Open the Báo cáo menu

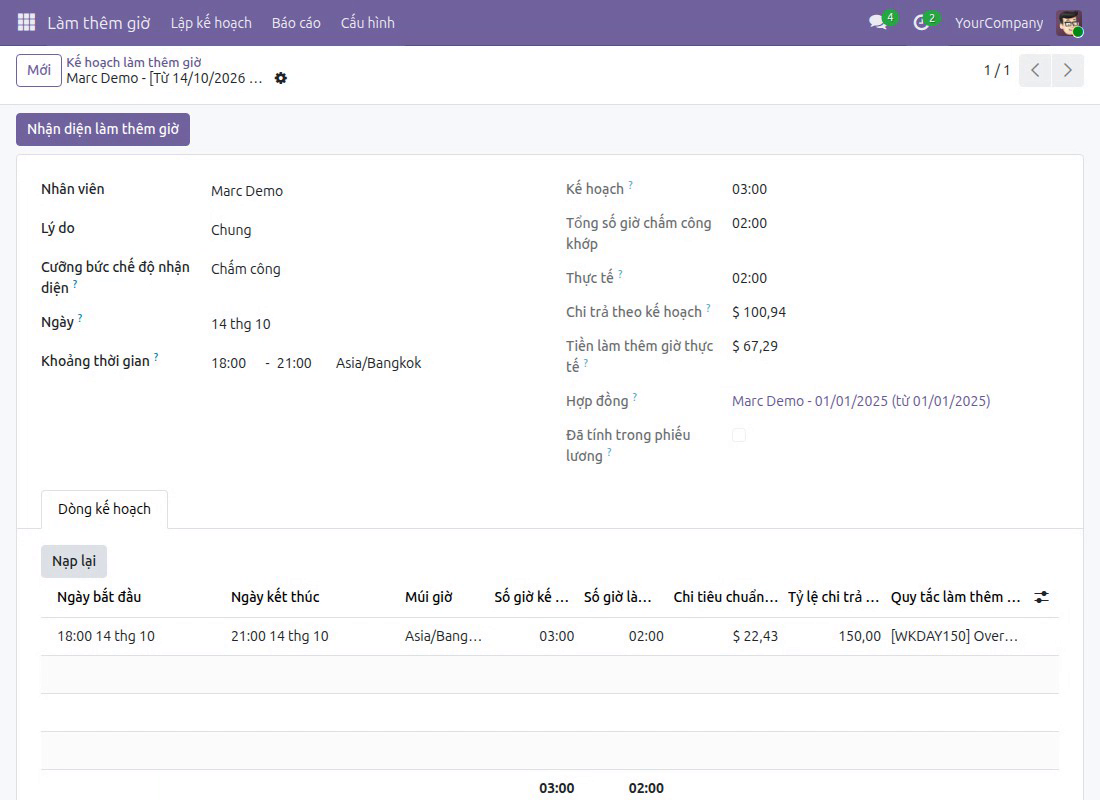[x=296, y=22]
